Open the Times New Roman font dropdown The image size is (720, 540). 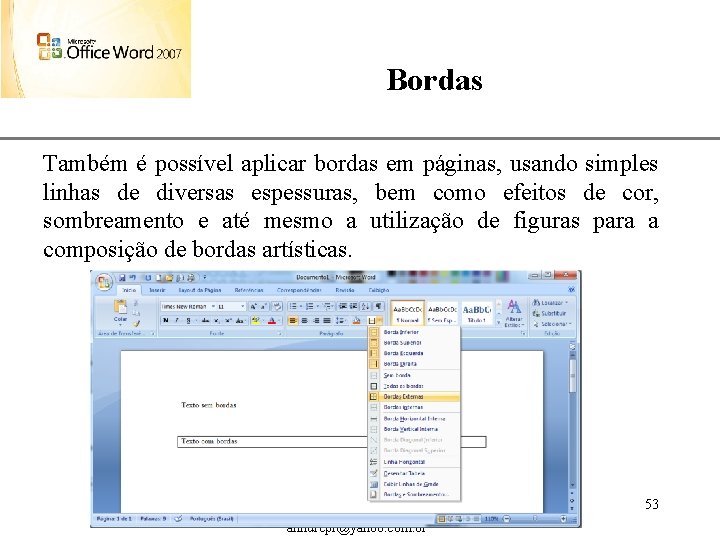pos(214,307)
